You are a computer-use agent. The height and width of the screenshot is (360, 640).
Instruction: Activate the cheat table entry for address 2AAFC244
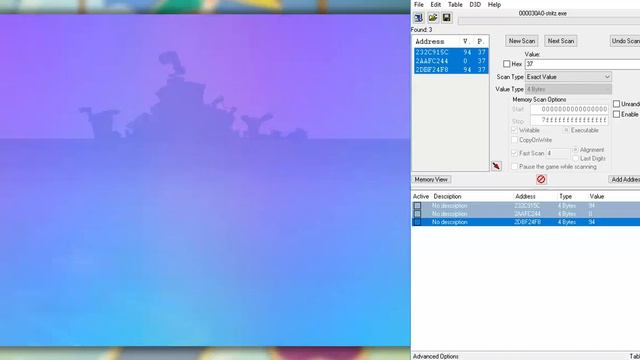(x=417, y=214)
